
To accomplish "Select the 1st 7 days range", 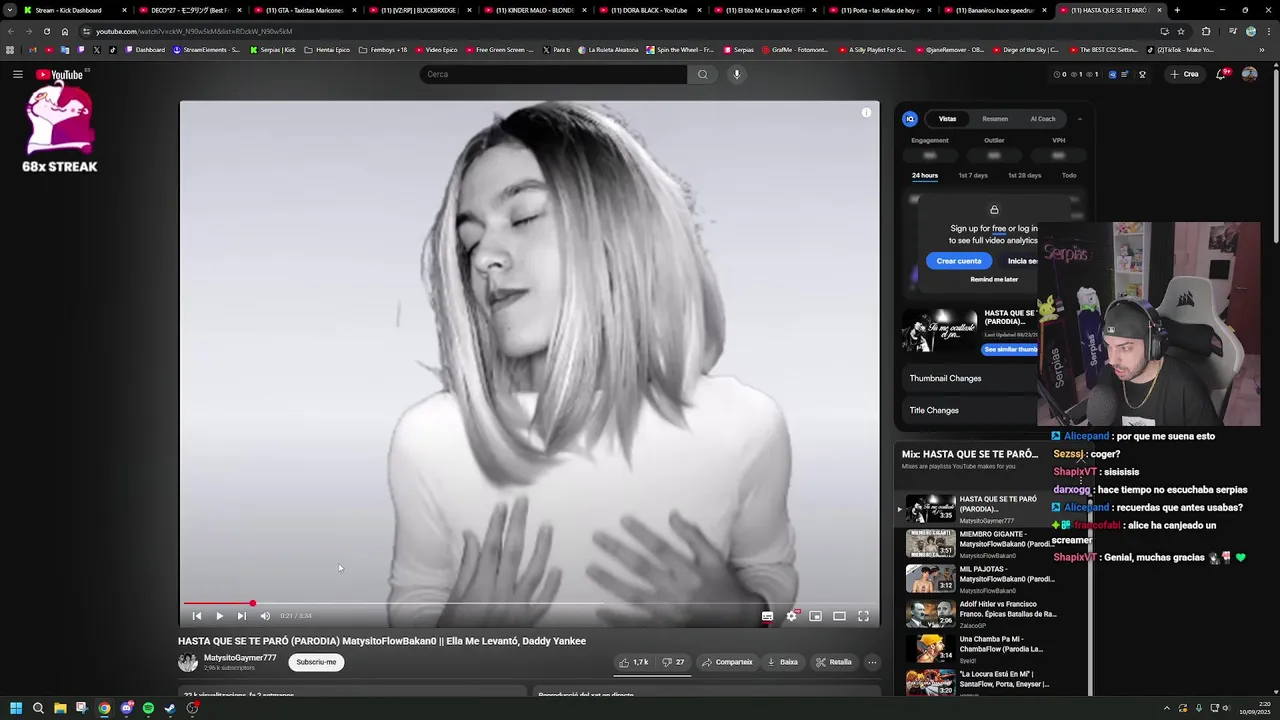I will (973, 175).
